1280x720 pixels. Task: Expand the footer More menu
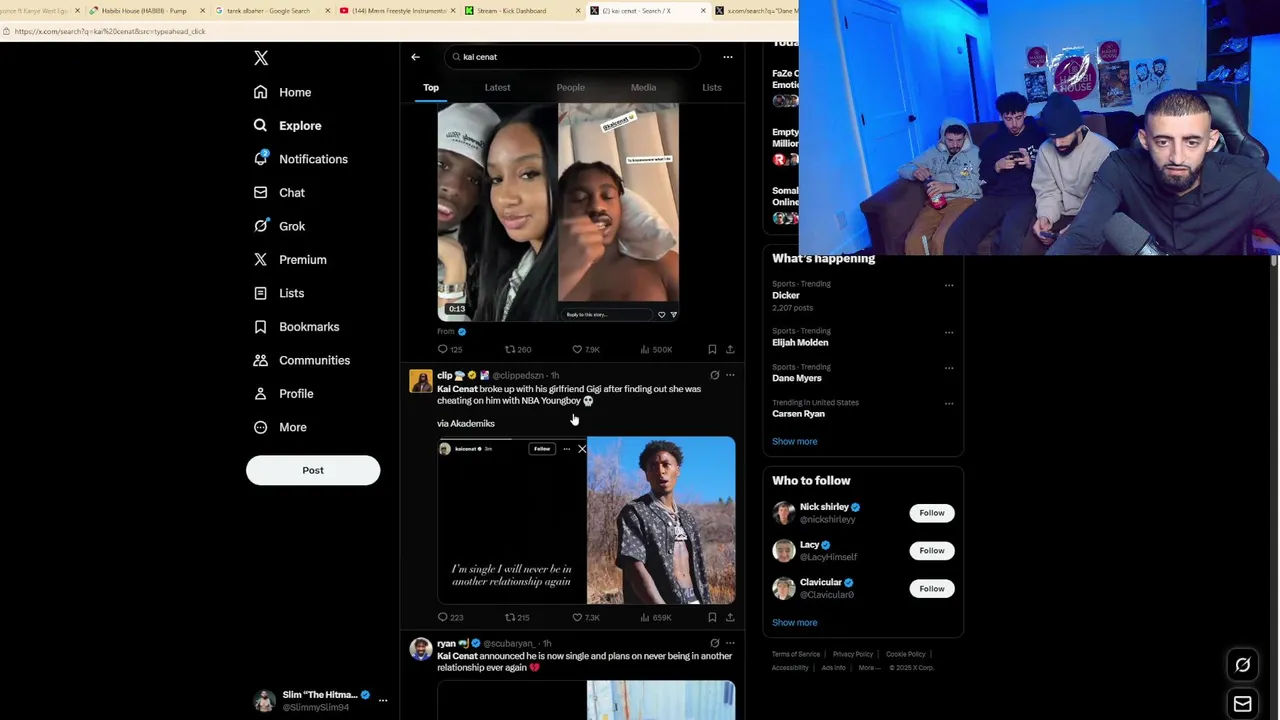pyautogui.click(x=869, y=668)
